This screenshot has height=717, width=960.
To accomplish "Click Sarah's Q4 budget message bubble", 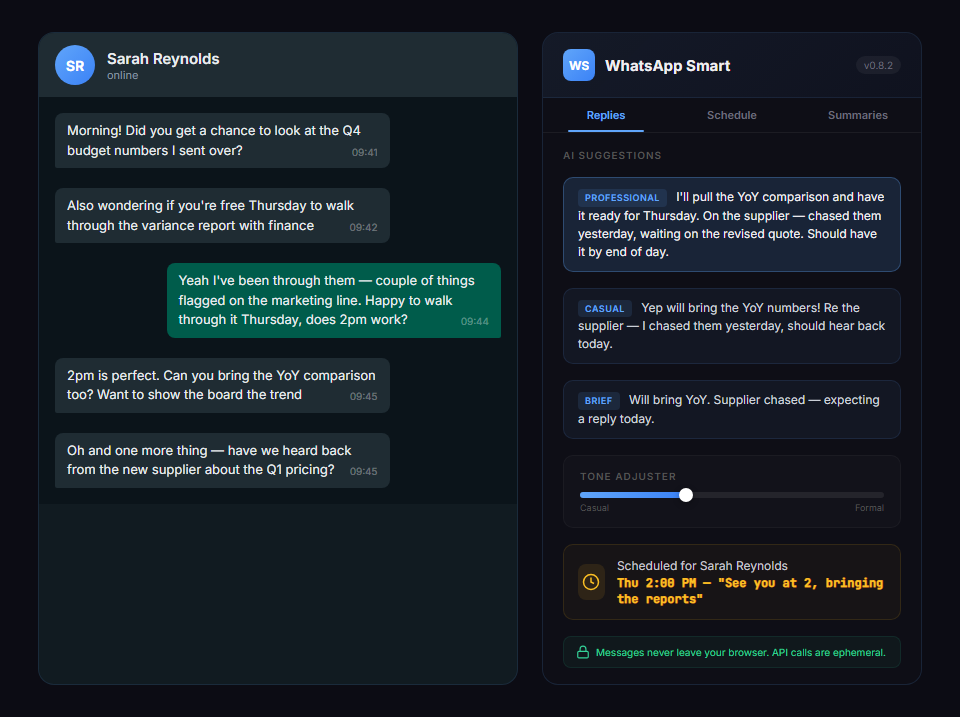I will pyautogui.click(x=222, y=140).
